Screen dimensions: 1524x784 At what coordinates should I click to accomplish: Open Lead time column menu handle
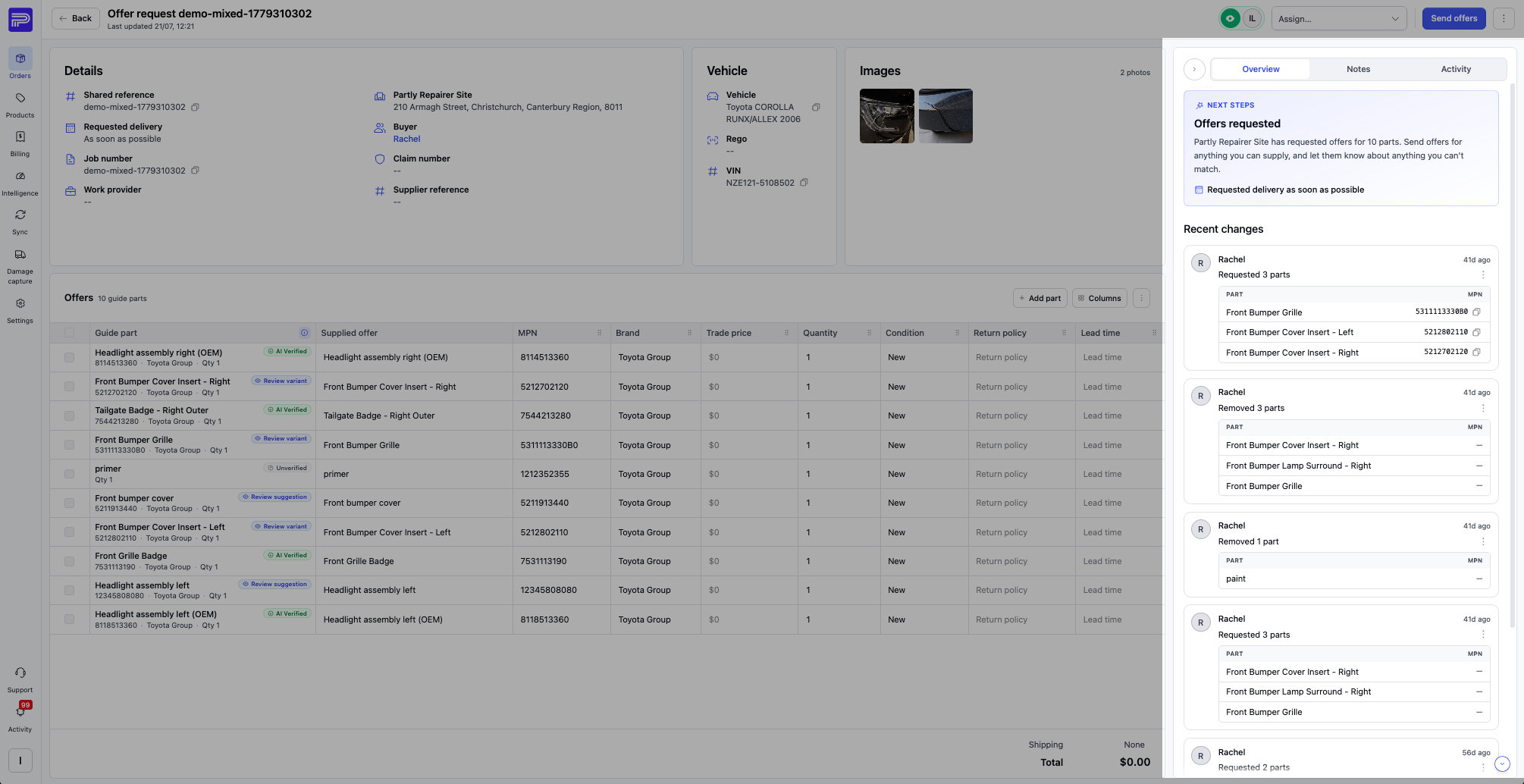click(1154, 333)
